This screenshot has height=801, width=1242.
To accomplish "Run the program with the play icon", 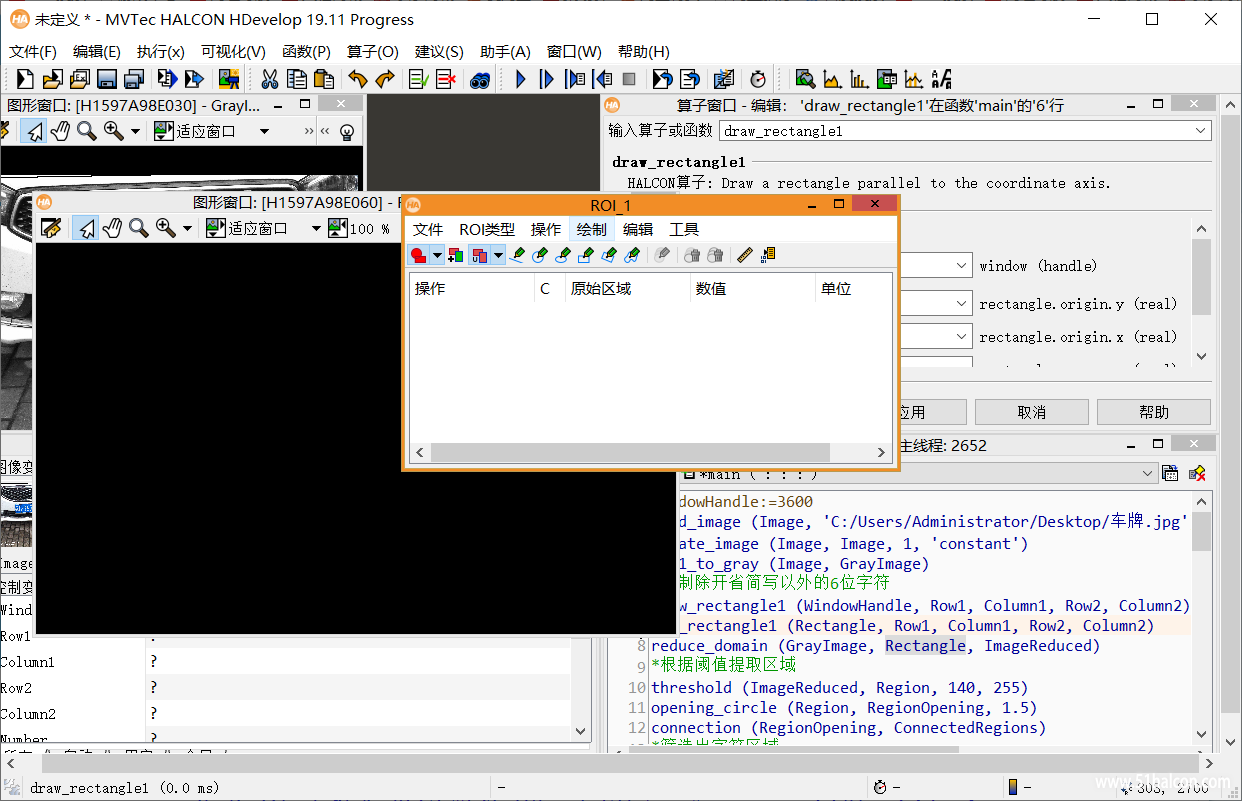I will (520, 79).
